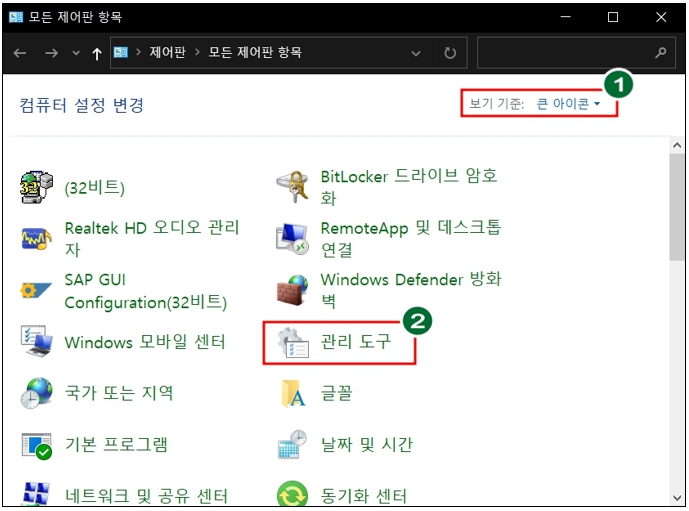The width and height of the screenshot is (689, 511).
Task: Expand the chevron after 제어판 breadcrumb
Action: click(x=197, y=52)
